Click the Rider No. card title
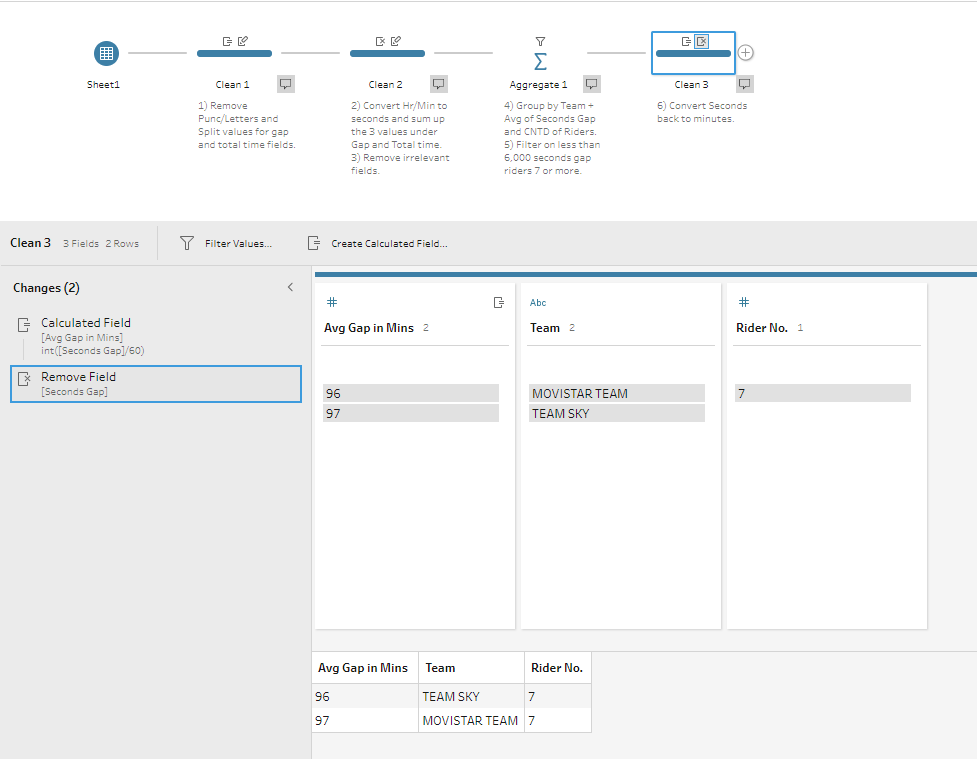This screenshot has width=977, height=759. (x=761, y=328)
